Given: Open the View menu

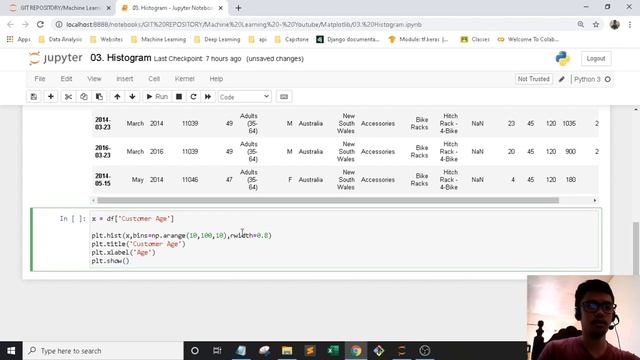Looking at the screenshot, I should [94, 79].
